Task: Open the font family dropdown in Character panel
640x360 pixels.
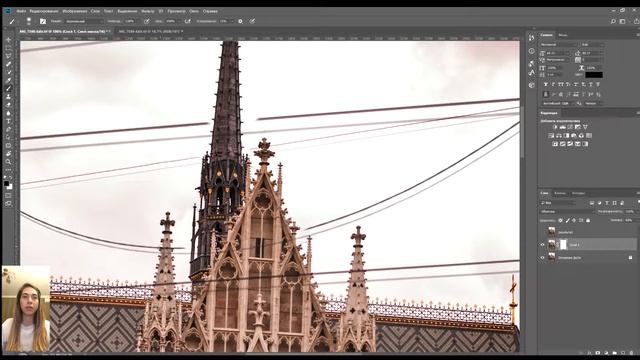Action: pyautogui.click(x=559, y=44)
